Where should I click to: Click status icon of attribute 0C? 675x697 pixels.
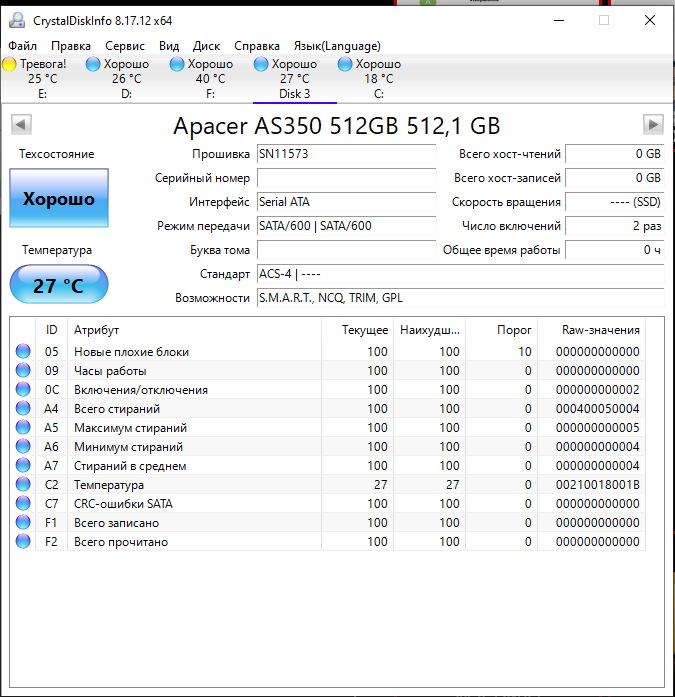(x=23, y=389)
